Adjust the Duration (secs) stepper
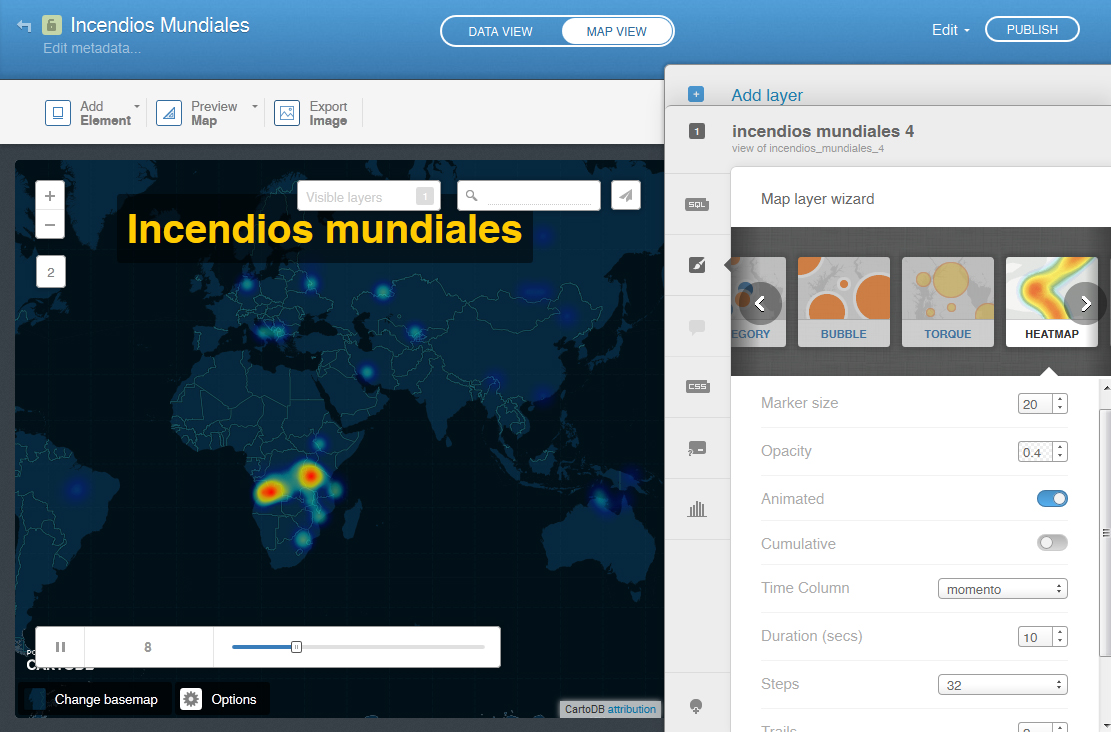 (1060, 636)
